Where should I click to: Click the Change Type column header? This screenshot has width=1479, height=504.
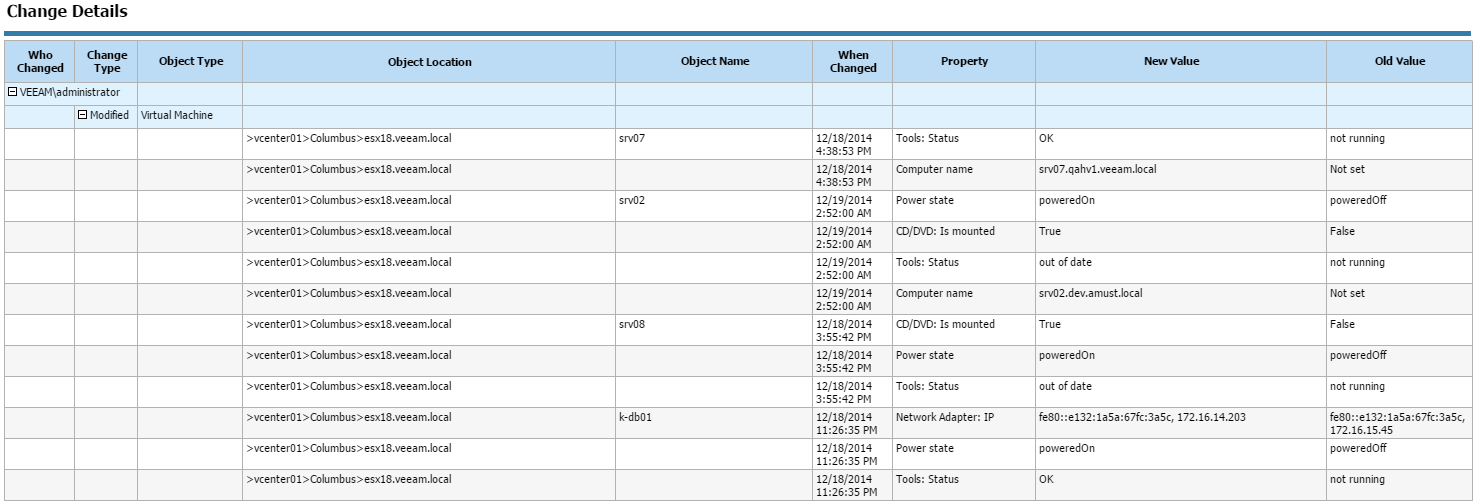pyautogui.click(x=107, y=62)
